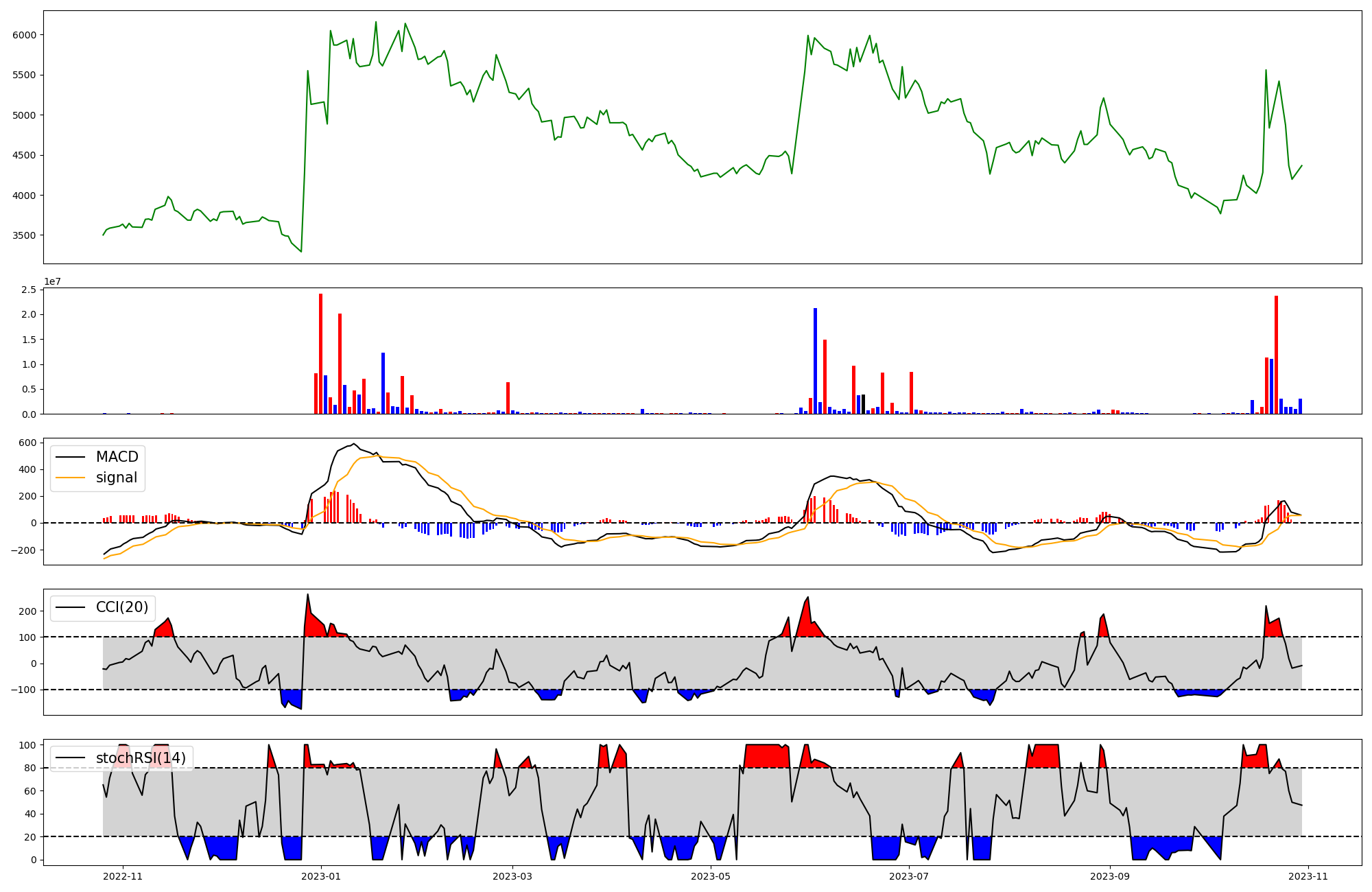Click the 2023-03 x-axis date tick

point(512,876)
